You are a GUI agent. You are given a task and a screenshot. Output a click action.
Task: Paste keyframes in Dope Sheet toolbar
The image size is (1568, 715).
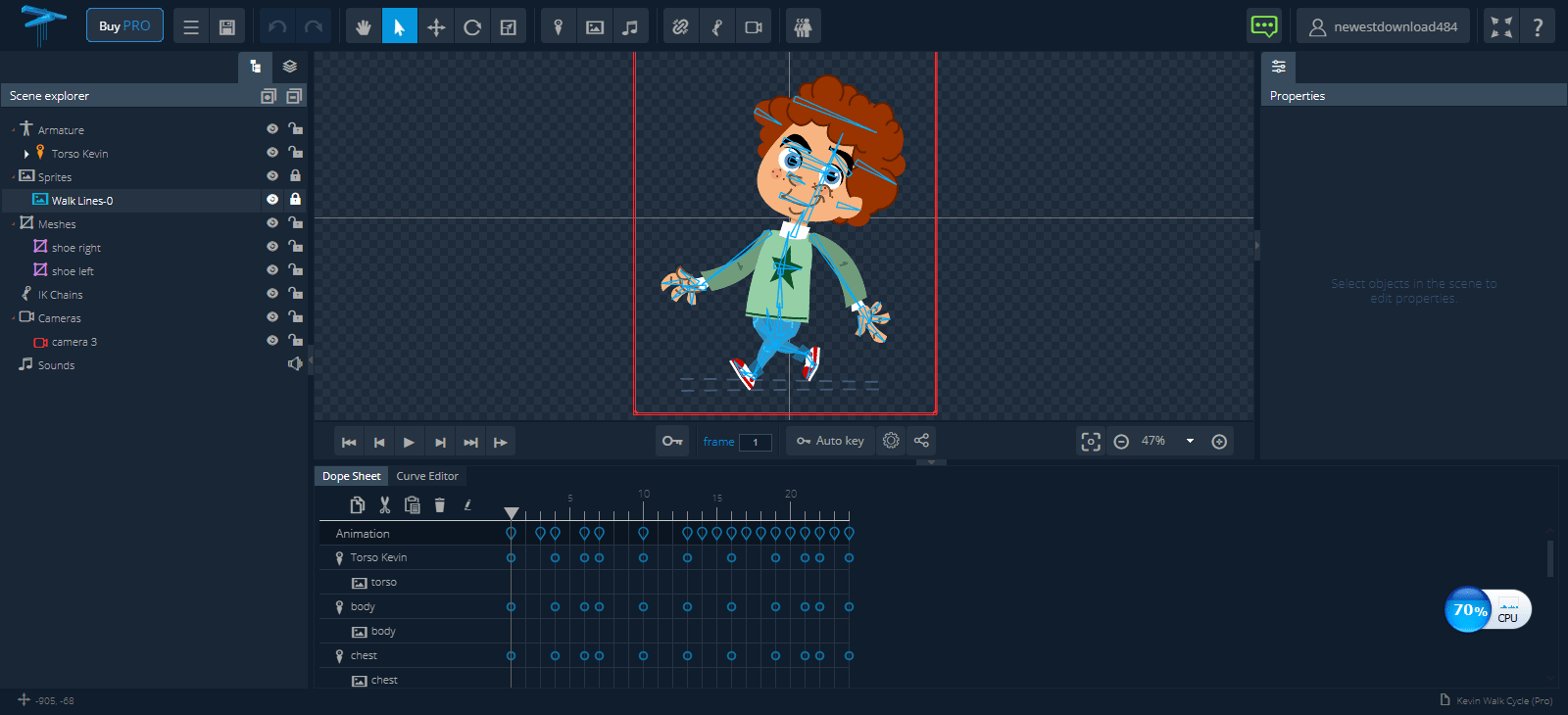pyautogui.click(x=413, y=504)
